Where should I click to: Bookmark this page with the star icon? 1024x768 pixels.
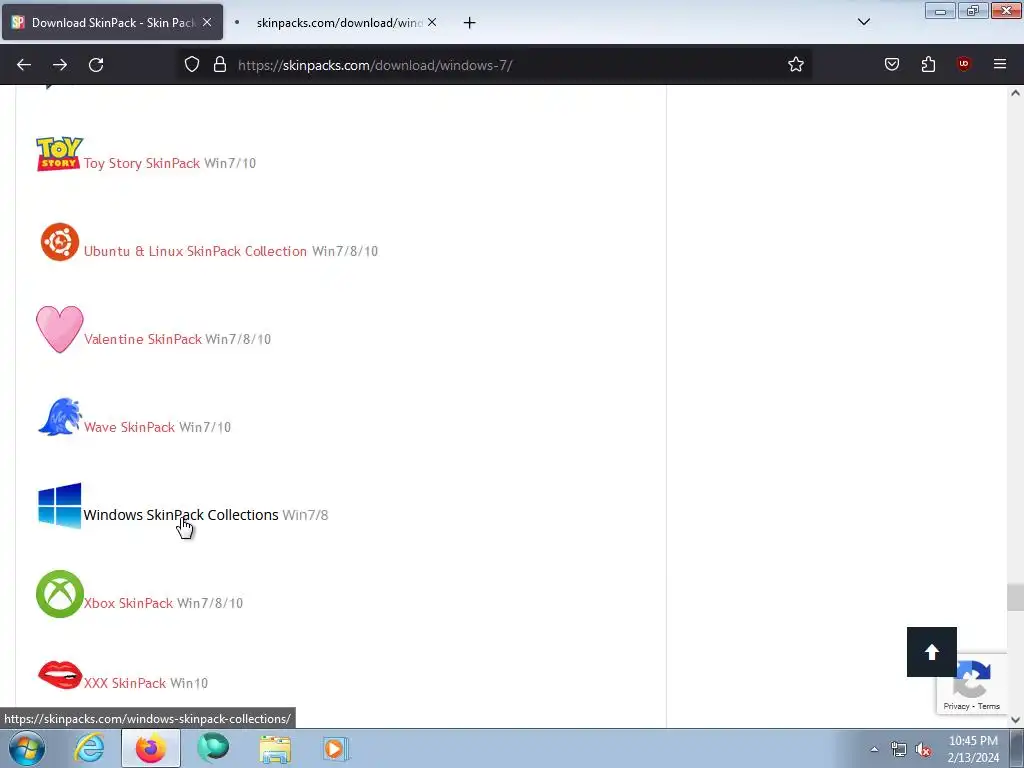click(x=795, y=65)
